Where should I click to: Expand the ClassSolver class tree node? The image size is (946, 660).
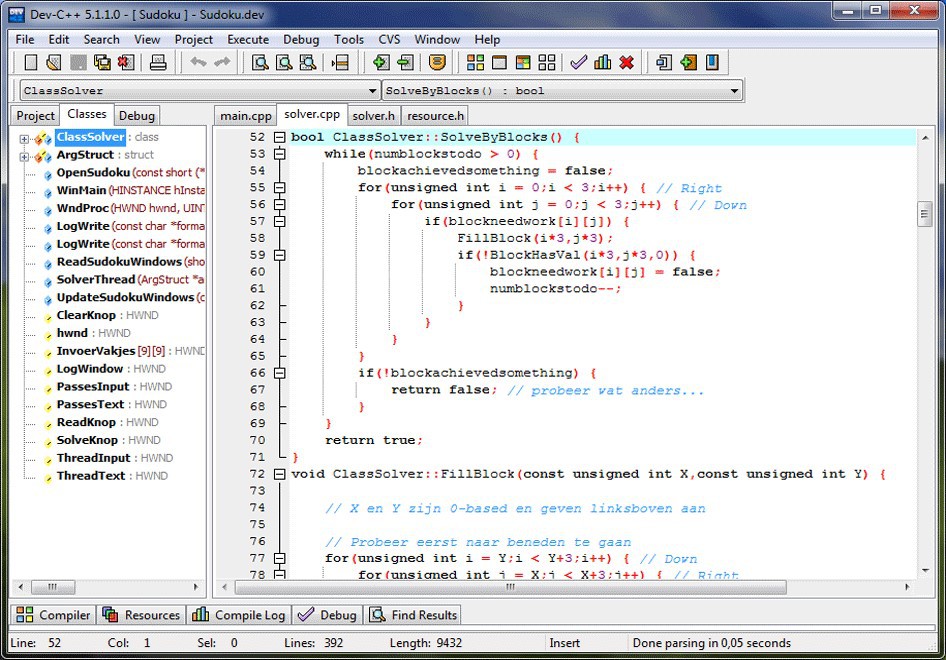click(x=24, y=138)
